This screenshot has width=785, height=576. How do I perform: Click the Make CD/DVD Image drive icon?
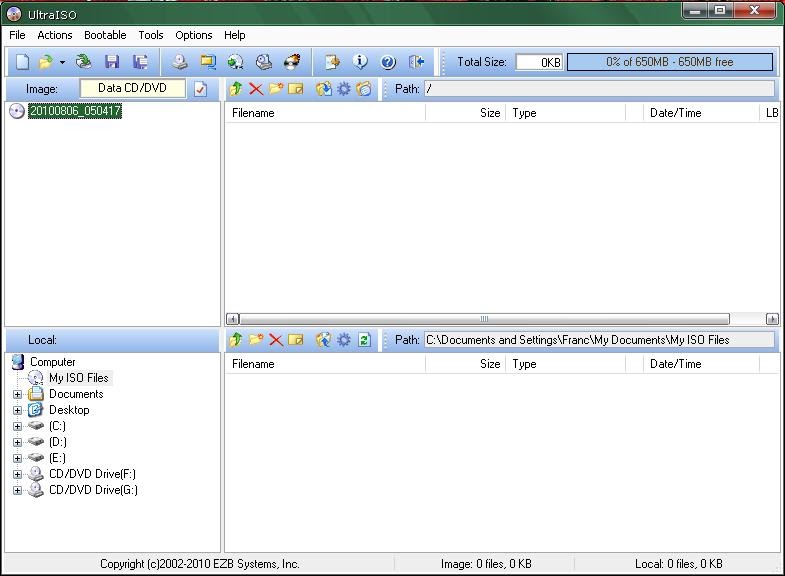(180, 62)
